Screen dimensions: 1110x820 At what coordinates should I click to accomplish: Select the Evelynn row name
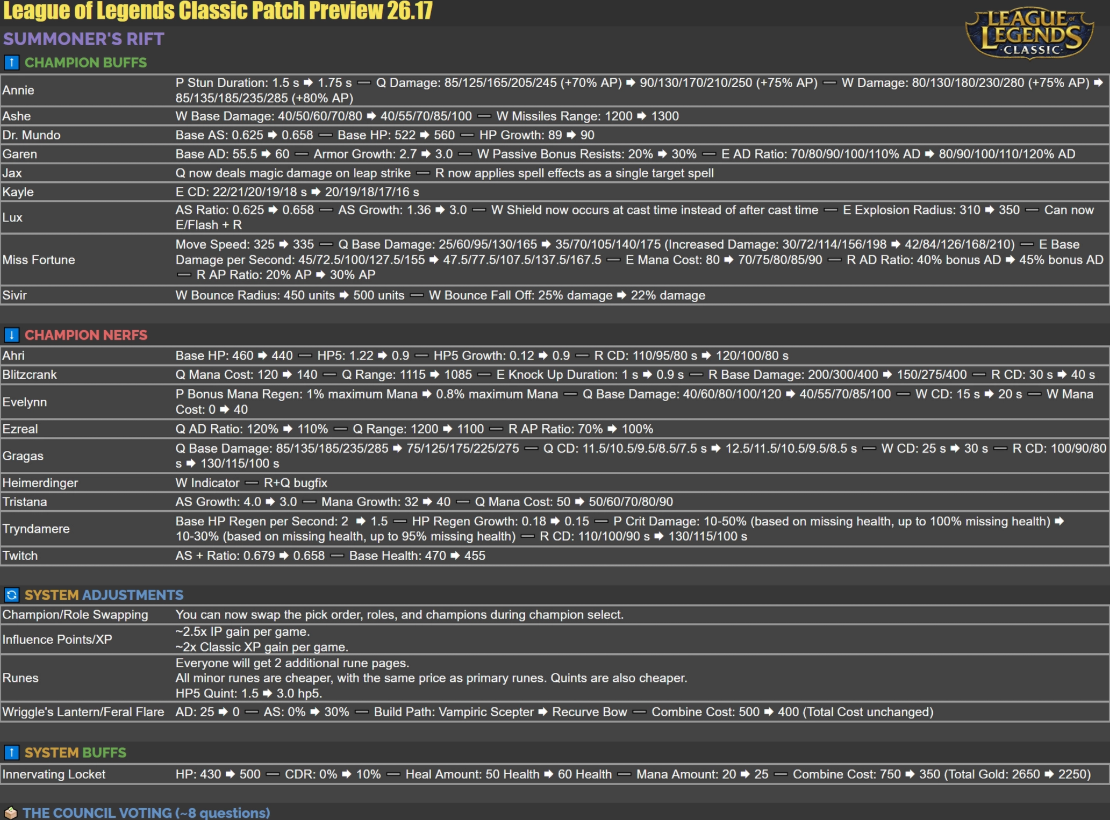[24, 402]
